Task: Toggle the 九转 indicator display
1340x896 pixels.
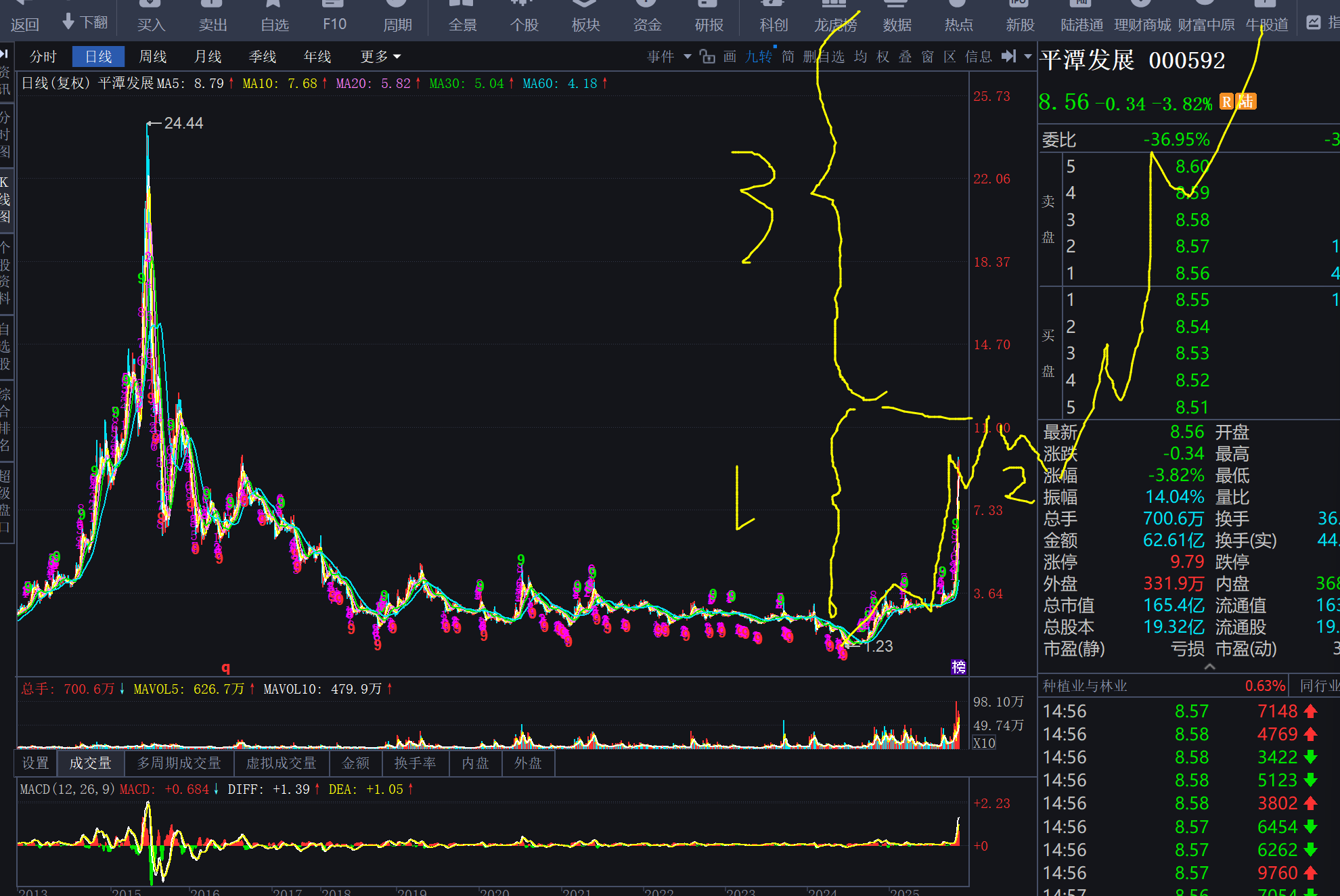Action: (758, 57)
